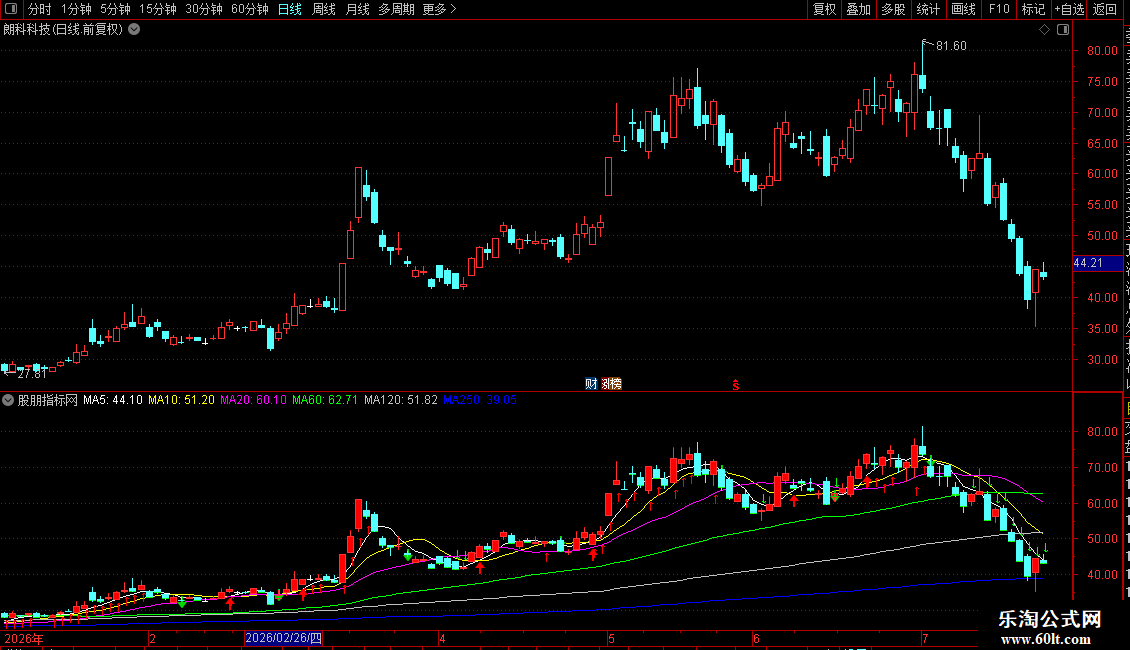Click the 27.81 low price label
The height and width of the screenshot is (650, 1130).
click(32, 374)
